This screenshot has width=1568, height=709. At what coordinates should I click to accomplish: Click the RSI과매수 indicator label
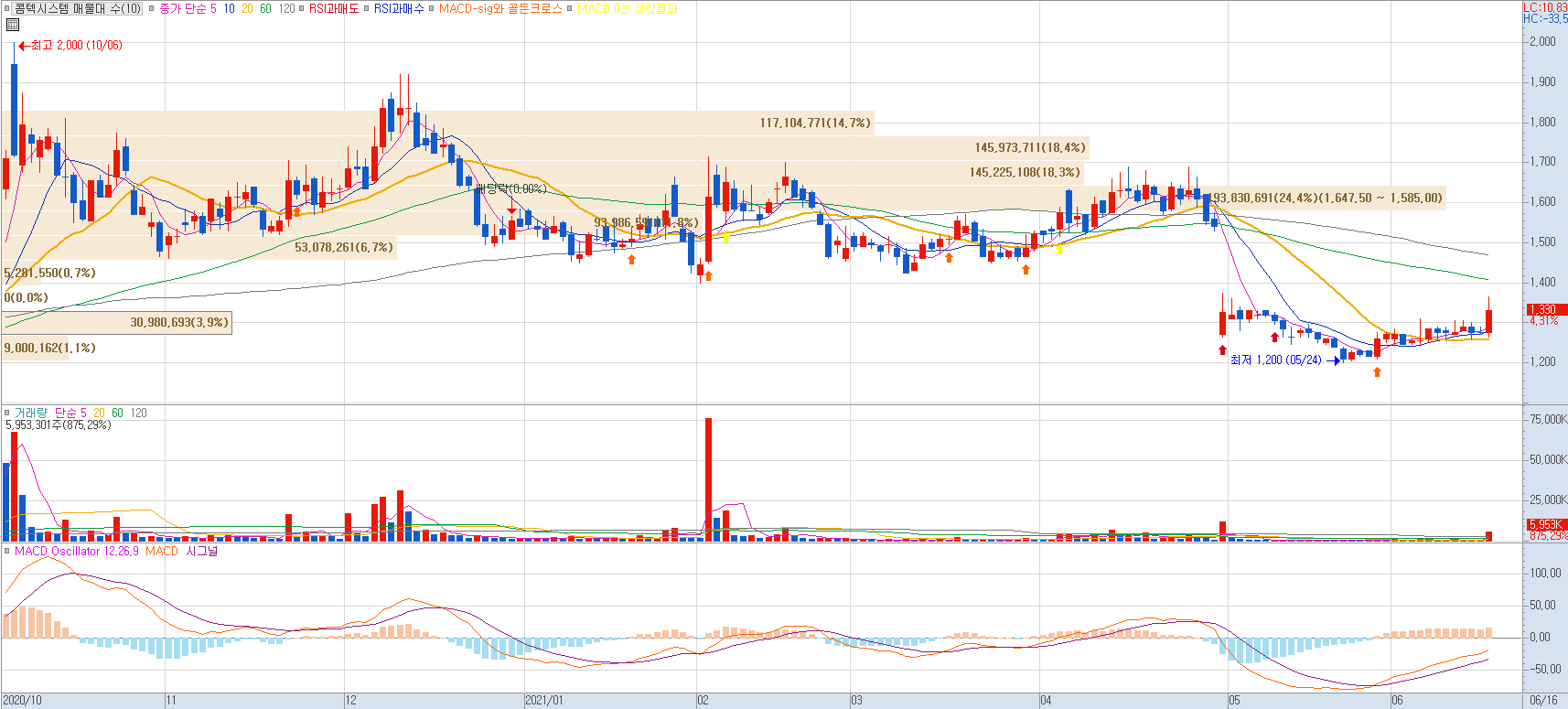tap(399, 8)
